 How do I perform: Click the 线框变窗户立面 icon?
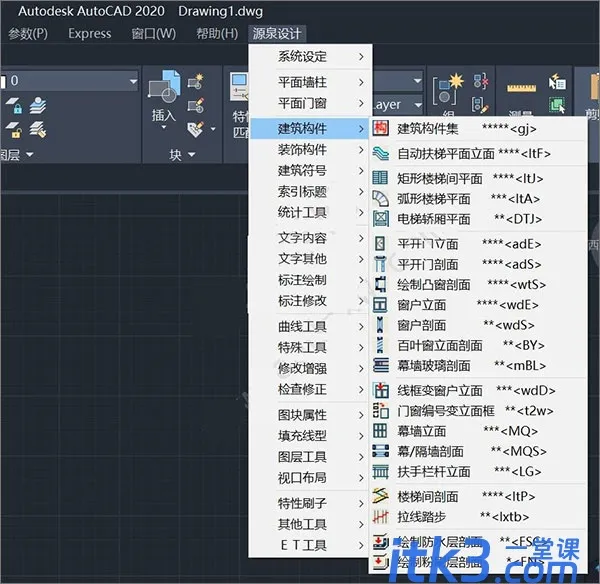coord(380,390)
